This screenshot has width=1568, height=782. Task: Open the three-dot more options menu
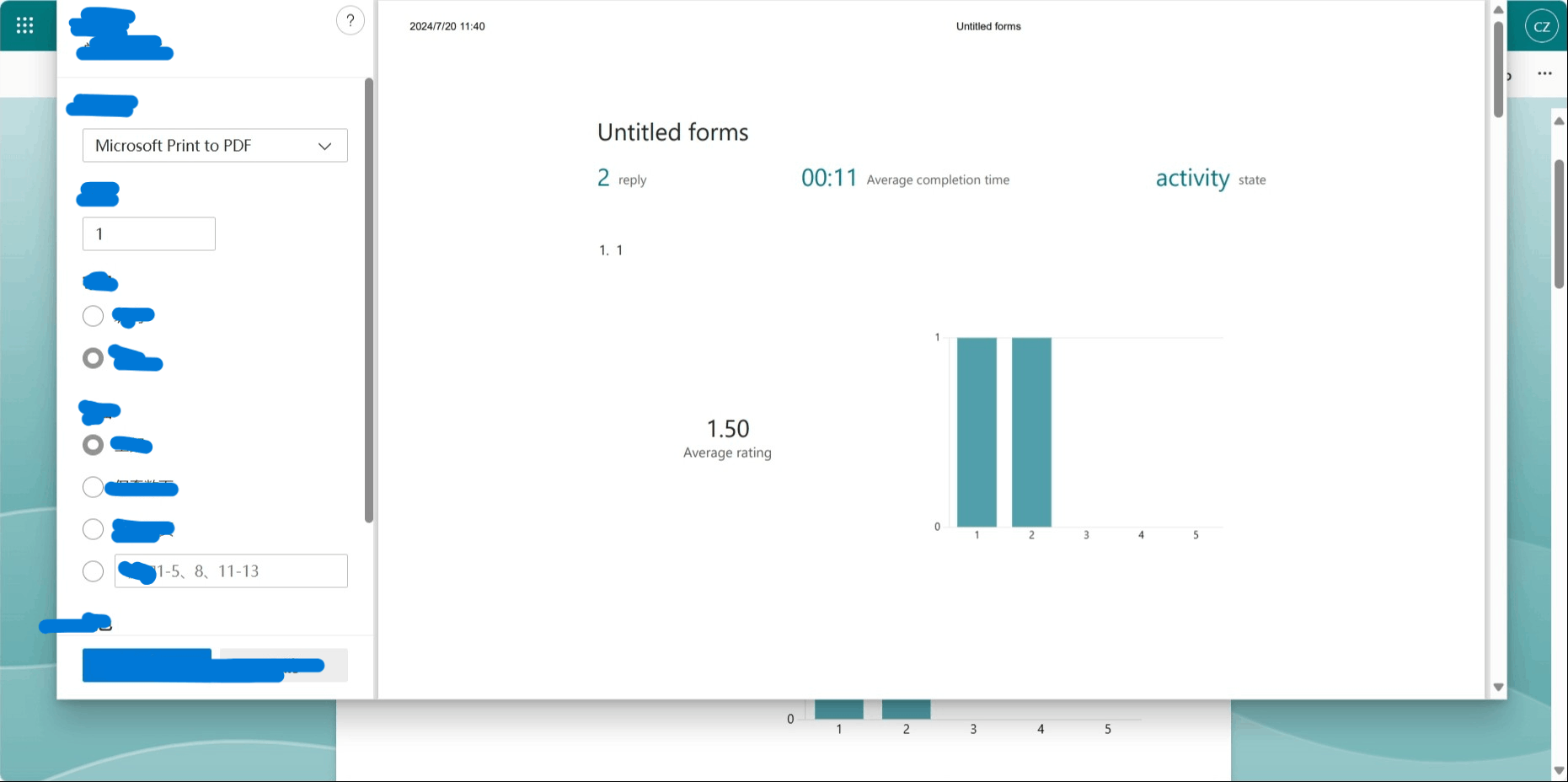[1544, 73]
